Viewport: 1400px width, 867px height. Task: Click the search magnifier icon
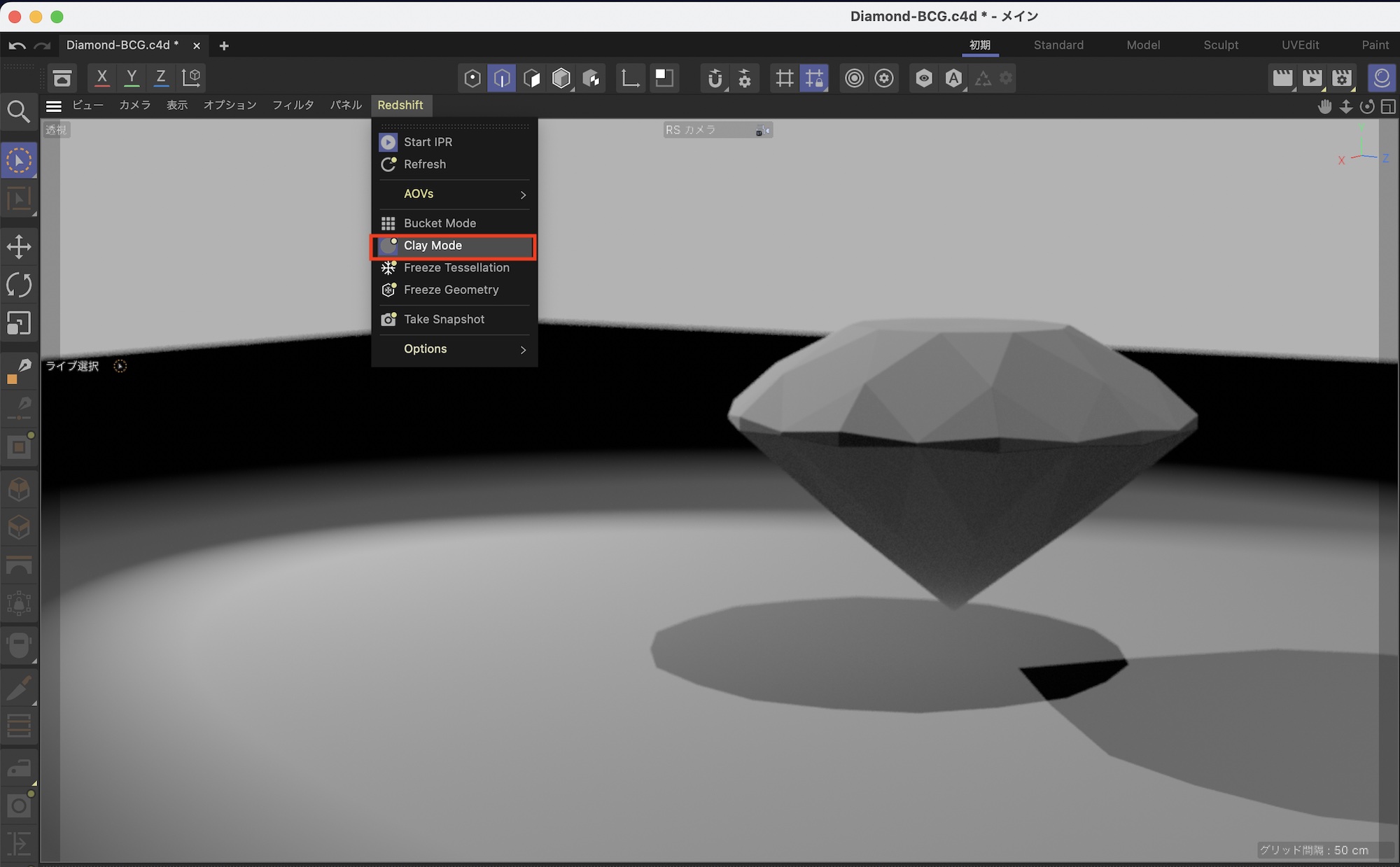(19, 112)
